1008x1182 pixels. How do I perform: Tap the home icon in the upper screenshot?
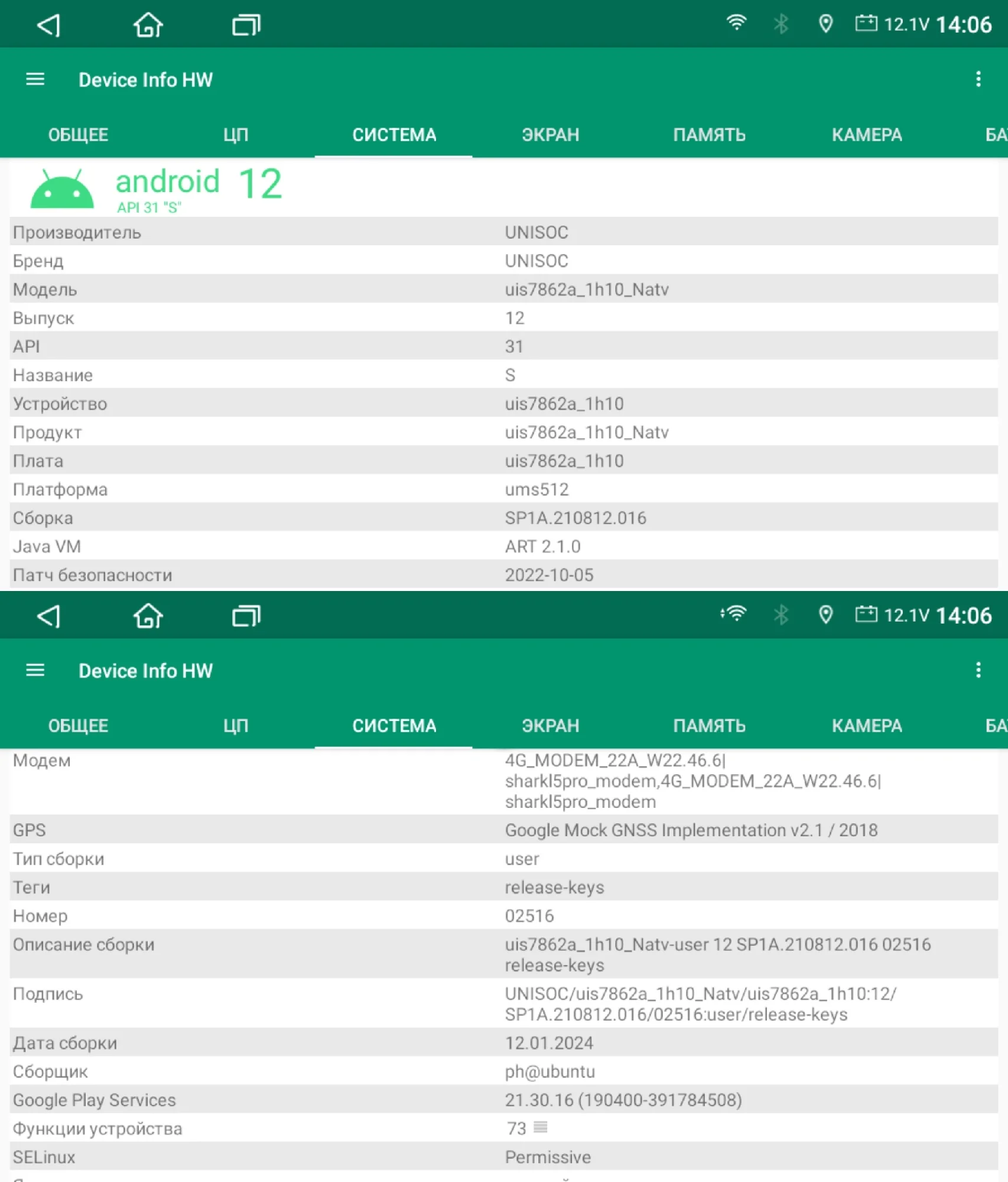pyautogui.click(x=148, y=25)
